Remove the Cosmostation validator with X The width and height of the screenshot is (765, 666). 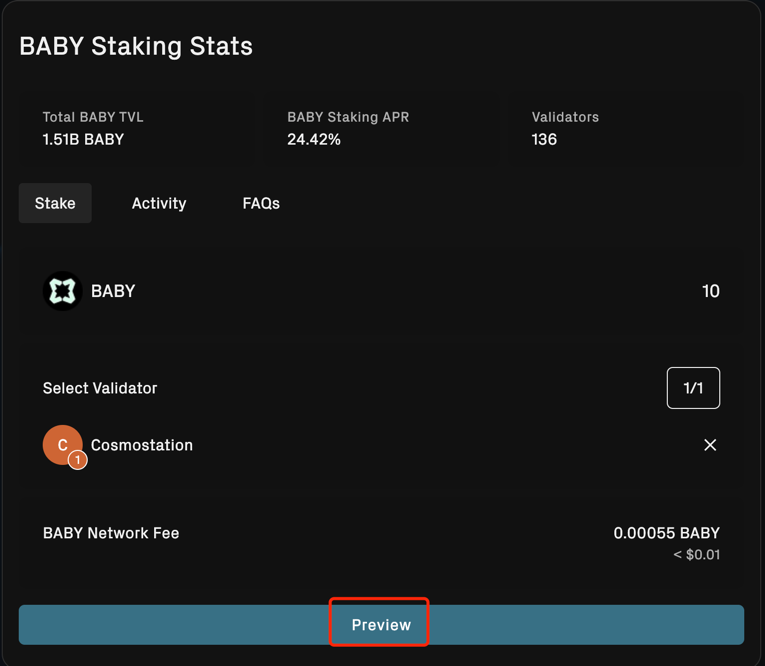click(x=710, y=445)
